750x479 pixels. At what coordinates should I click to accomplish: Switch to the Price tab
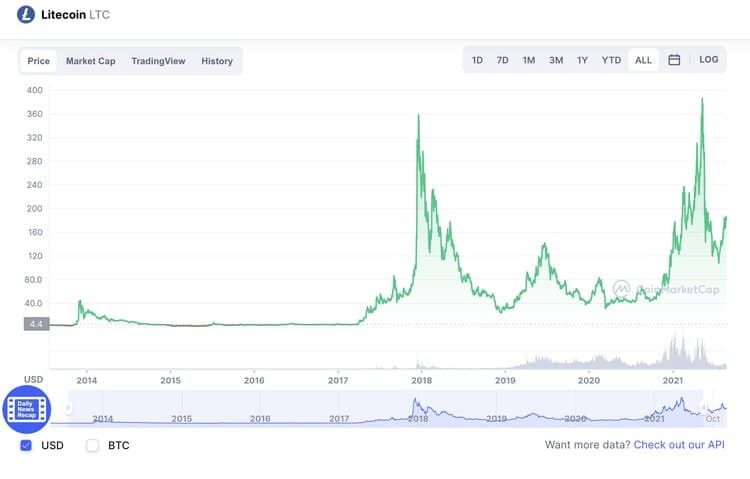39,61
